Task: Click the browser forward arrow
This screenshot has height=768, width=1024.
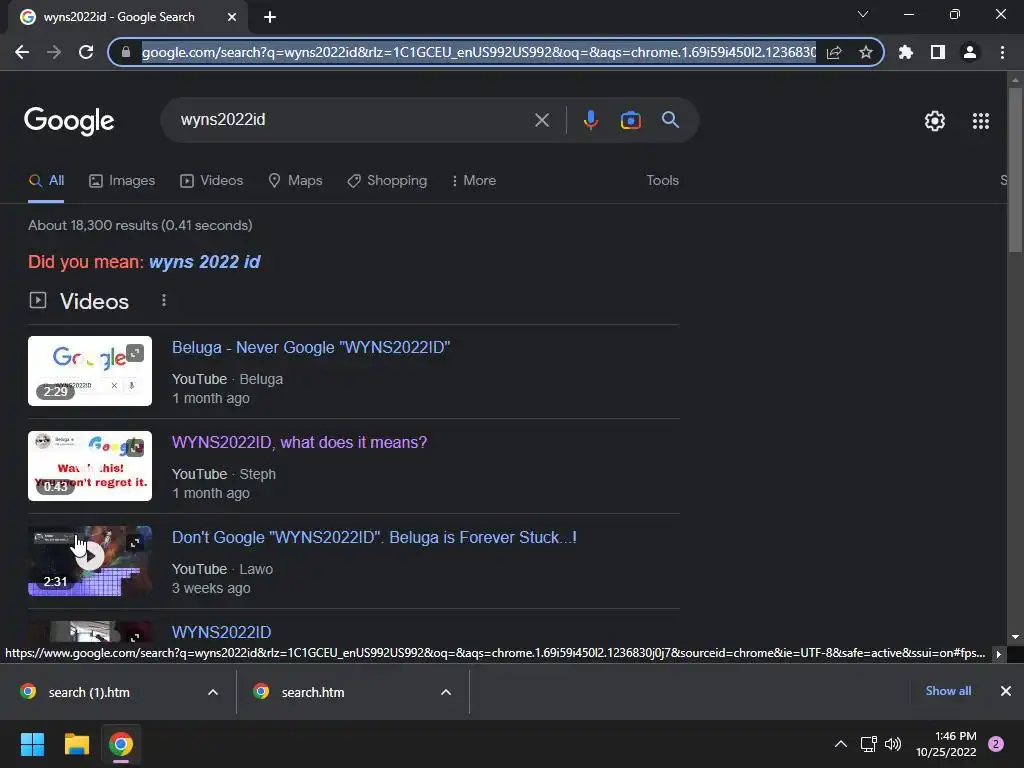Action: 54,52
